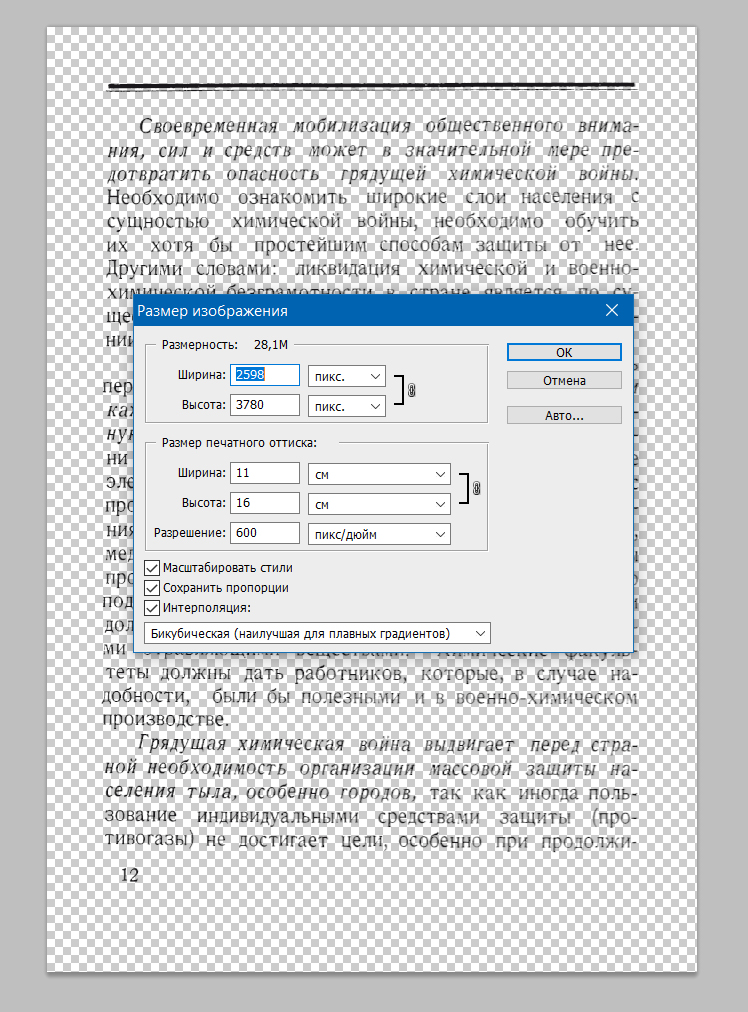Click the Размер печатного оттиска label
Viewport: 748px width, 1012px height.
coord(239,443)
